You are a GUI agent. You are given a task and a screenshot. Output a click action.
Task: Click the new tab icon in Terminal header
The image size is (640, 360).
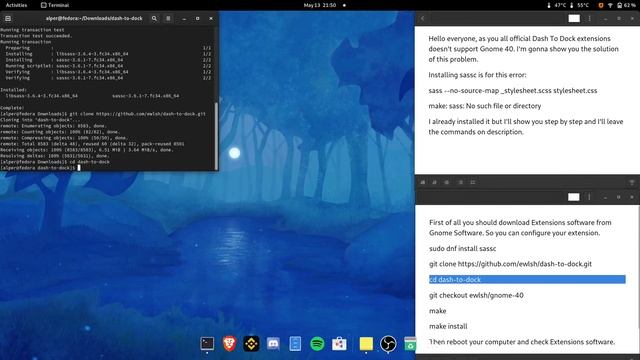pyautogui.click(x=8, y=18)
